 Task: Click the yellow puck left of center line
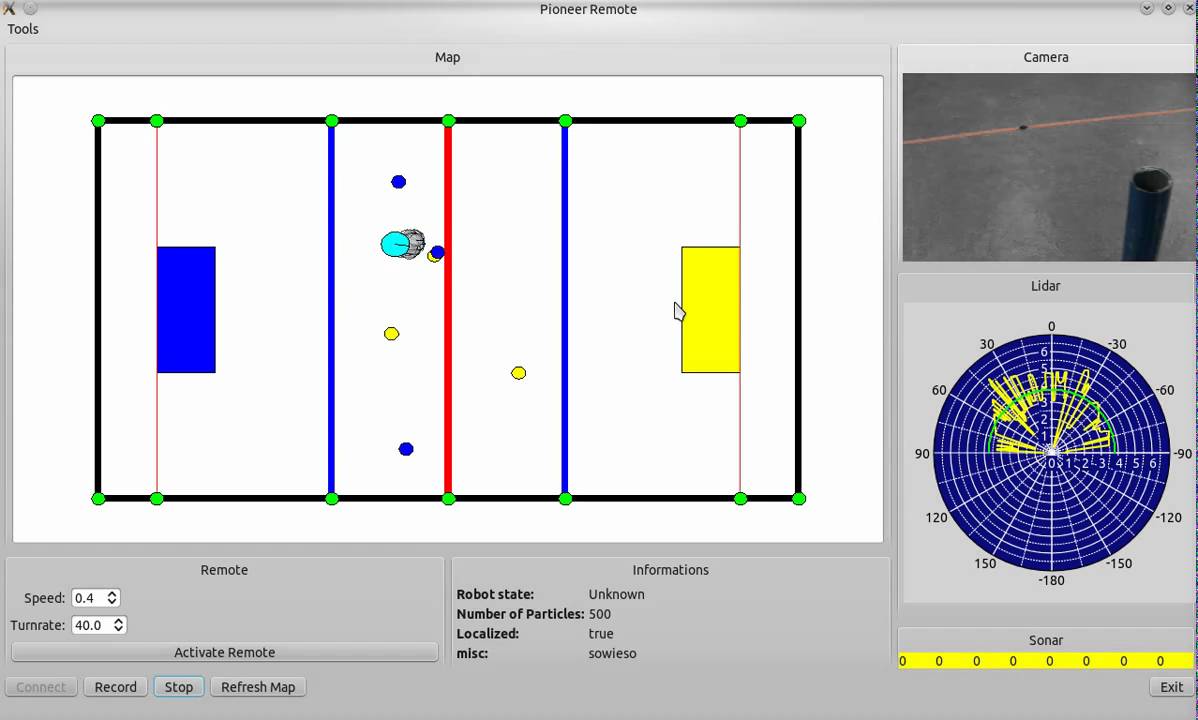point(391,334)
